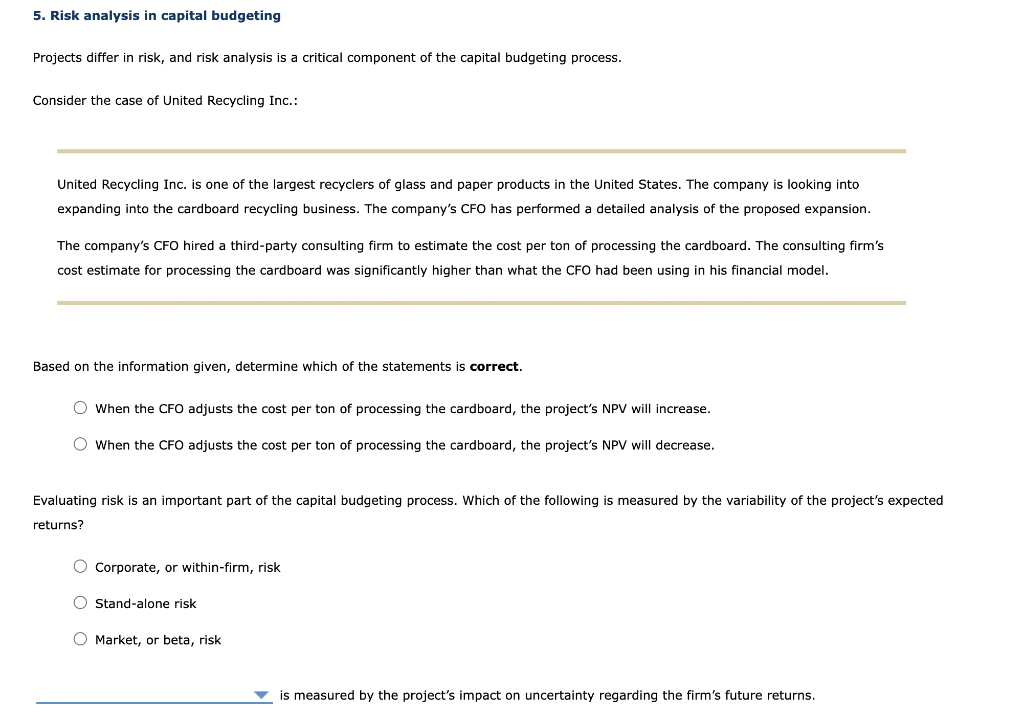Select the radio option 'NPV will increase'

tap(80, 407)
